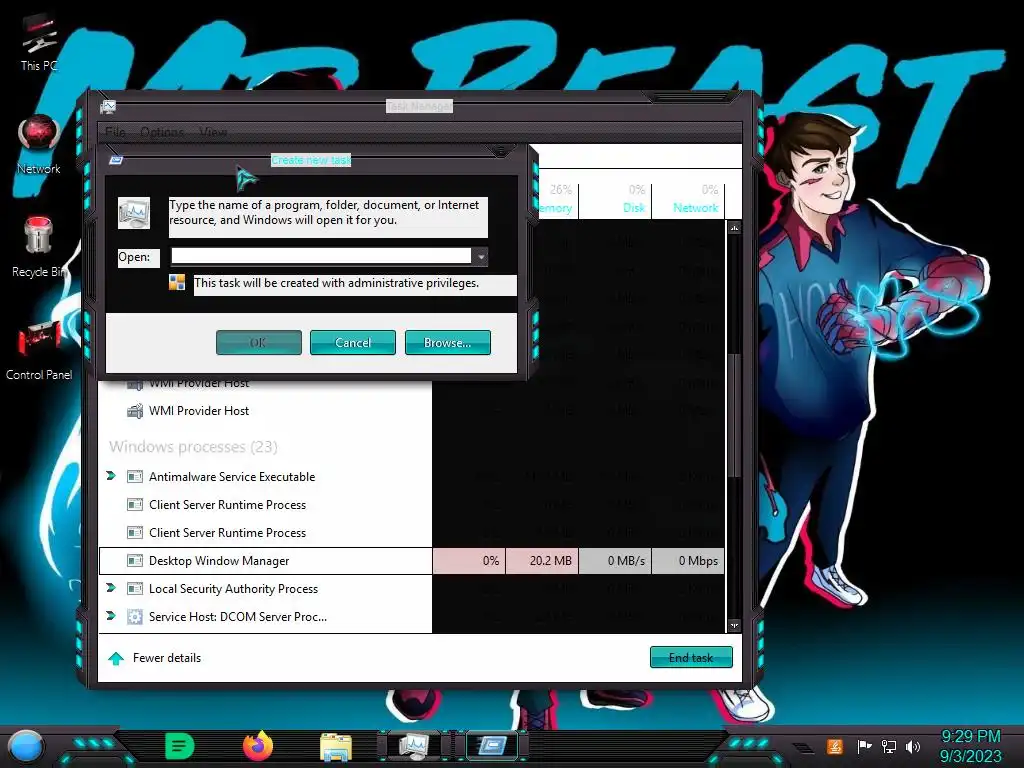The image size is (1024, 768).
Task: Open the Open field dropdown arrow
Action: [481, 257]
